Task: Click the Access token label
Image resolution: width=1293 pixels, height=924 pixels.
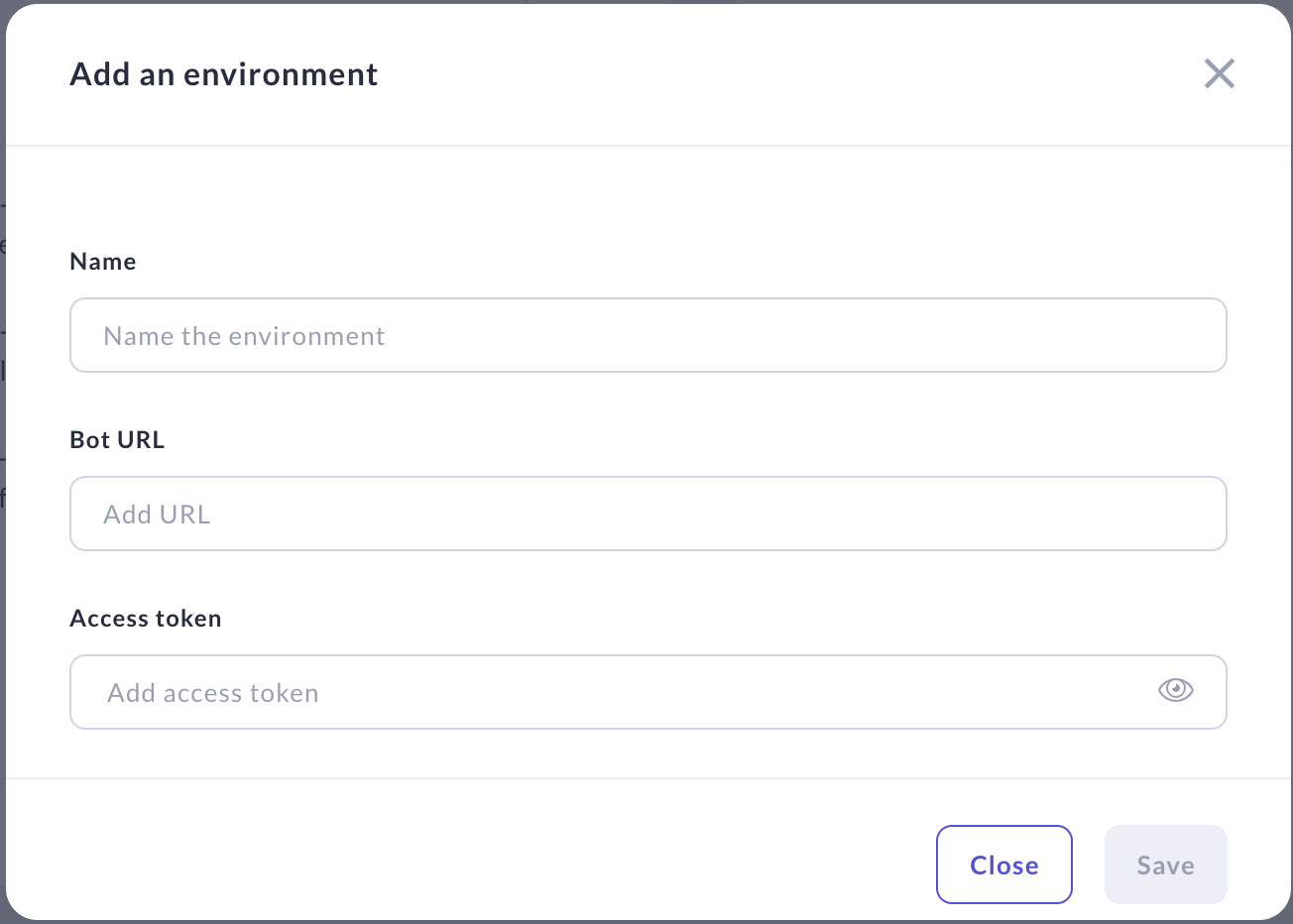Action: click(146, 619)
